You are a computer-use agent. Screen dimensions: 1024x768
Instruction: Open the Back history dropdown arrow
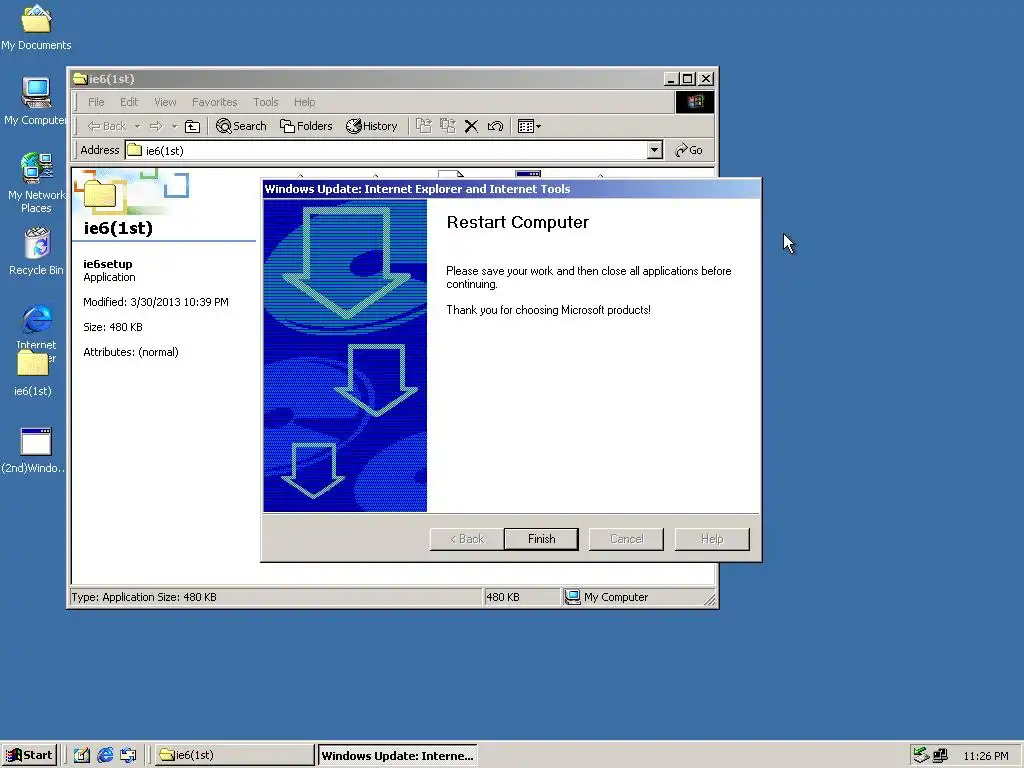click(x=137, y=126)
